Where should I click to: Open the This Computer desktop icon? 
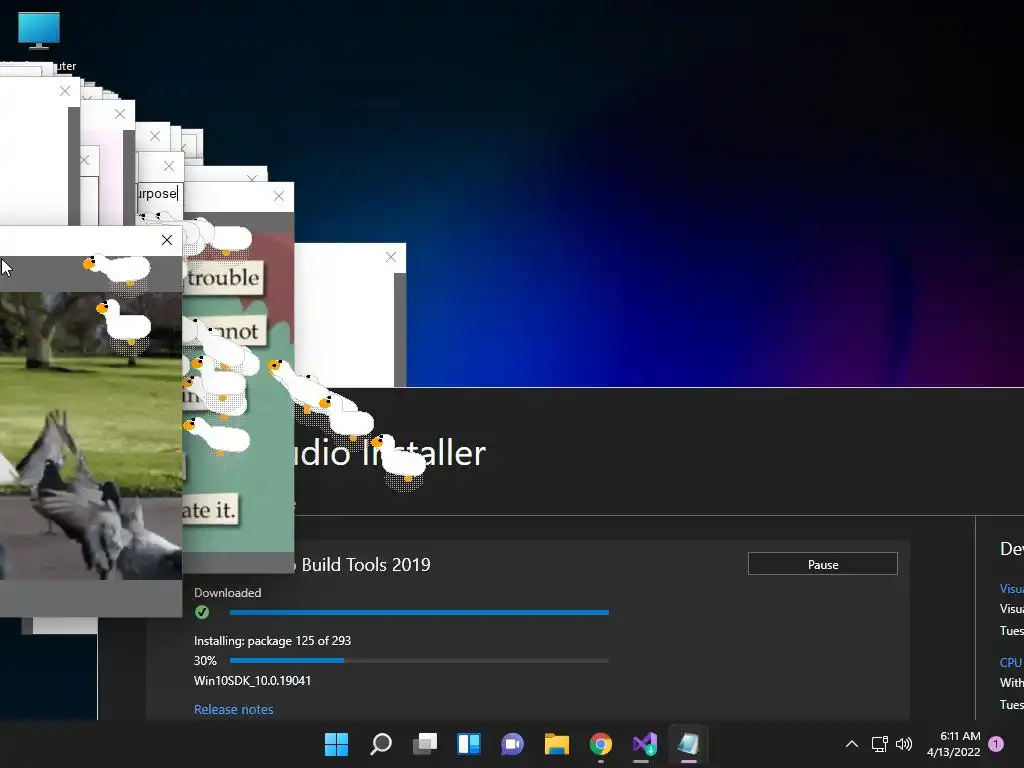click(x=39, y=40)
